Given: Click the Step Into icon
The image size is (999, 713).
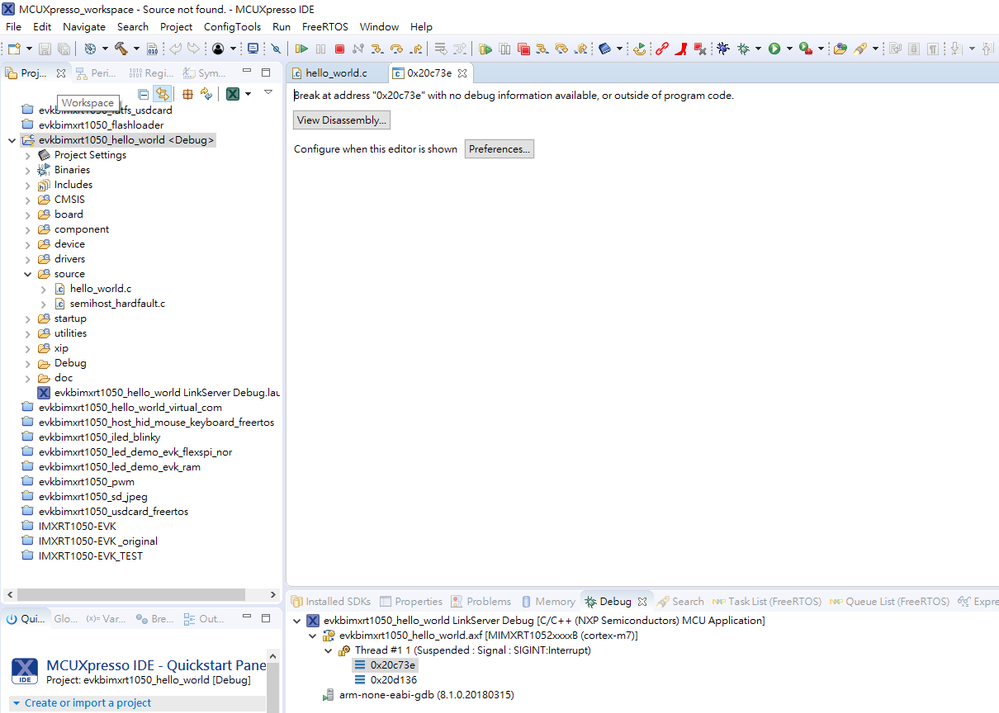Looking at the screenshot, I should coord(377,48).
